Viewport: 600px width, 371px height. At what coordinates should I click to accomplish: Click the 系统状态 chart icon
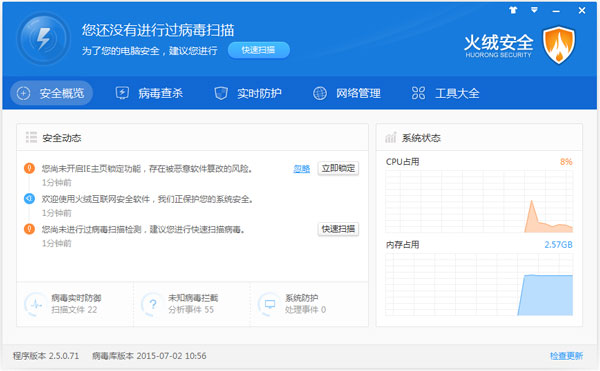tap(391, 137)
